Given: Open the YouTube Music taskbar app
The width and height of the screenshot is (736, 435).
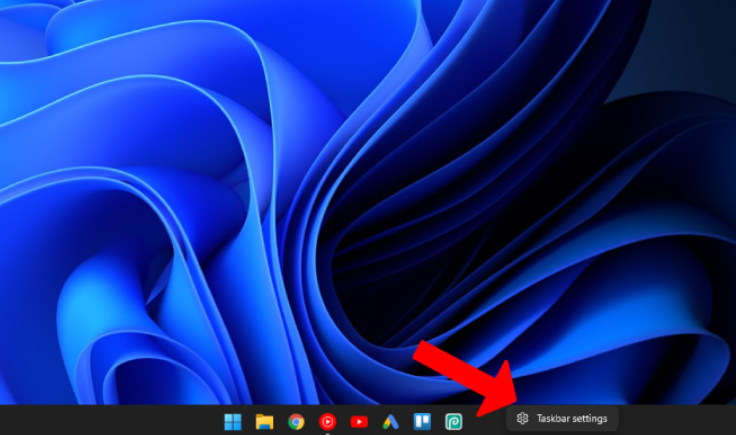Looking at the screenshot, I should [x=327, y=422].
